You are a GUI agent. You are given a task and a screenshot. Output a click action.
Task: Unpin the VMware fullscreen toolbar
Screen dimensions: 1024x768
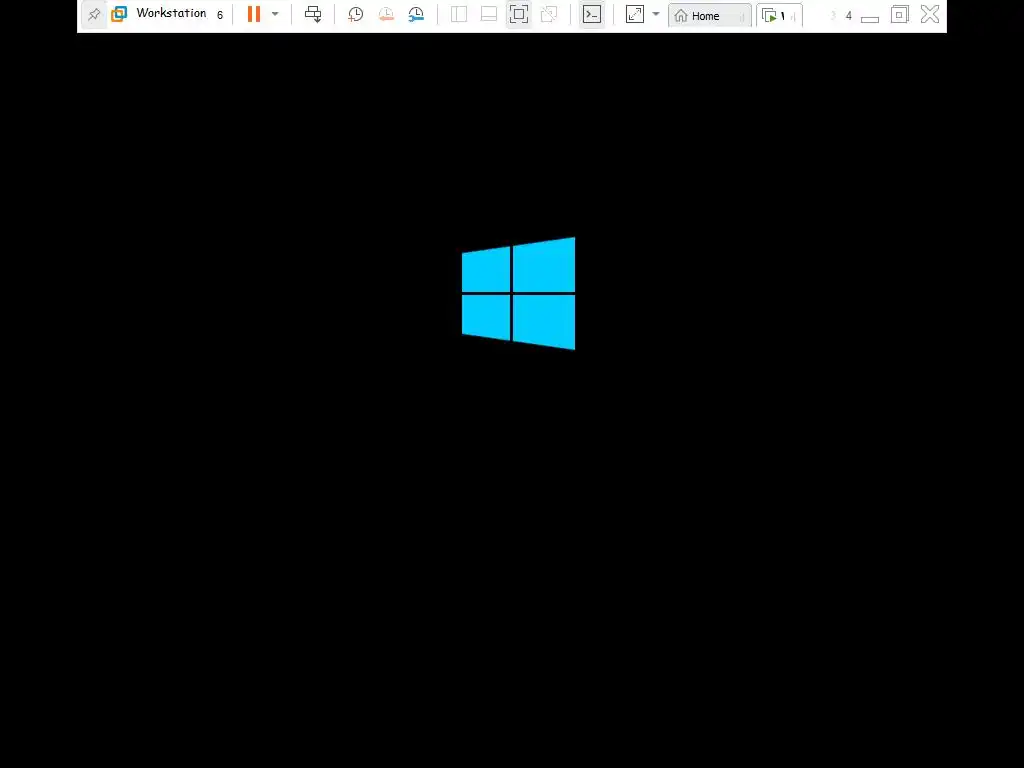pyautogui.click(x=94, y=14)
